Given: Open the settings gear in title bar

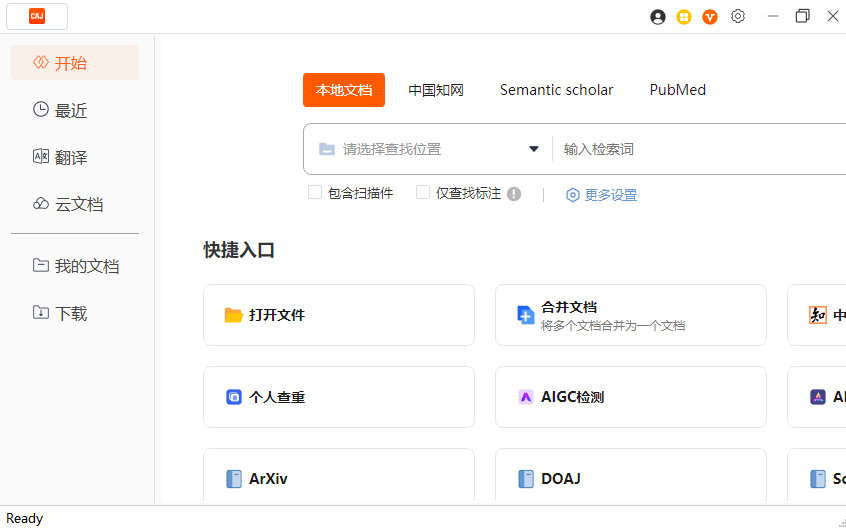Looking at the screenshot, I should click(x=738, y=16).
